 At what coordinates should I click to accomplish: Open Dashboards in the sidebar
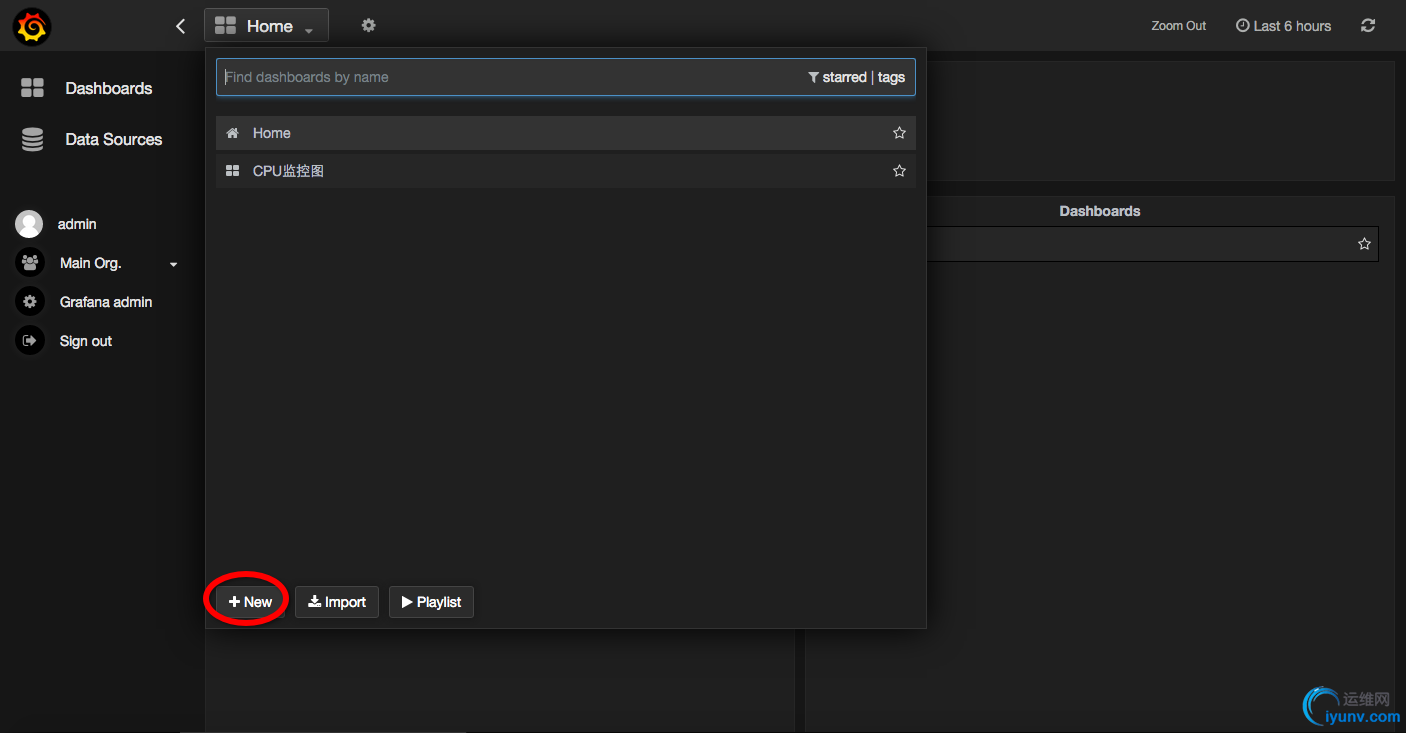87,88
